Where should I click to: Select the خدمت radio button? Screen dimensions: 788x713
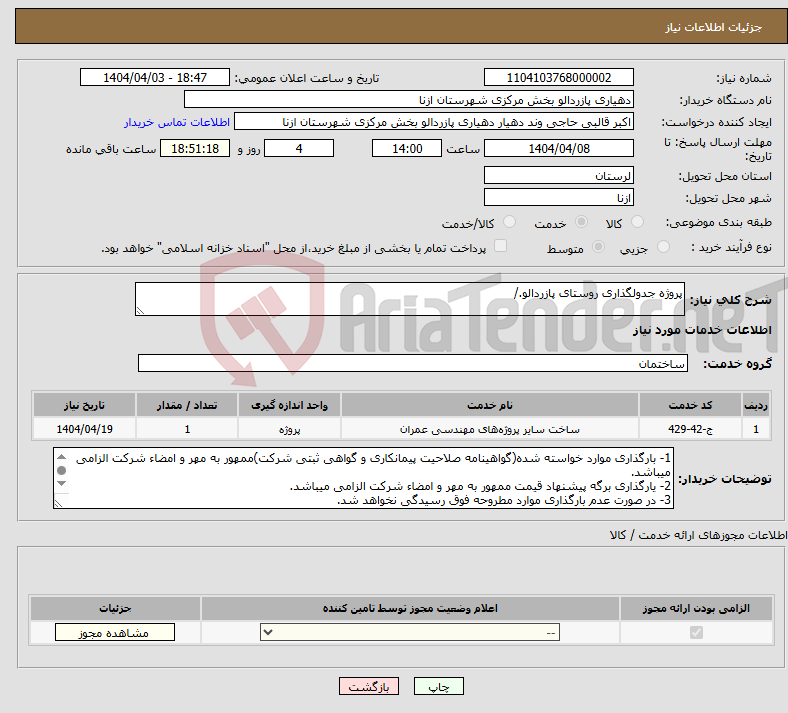click(x=581, y=222)
